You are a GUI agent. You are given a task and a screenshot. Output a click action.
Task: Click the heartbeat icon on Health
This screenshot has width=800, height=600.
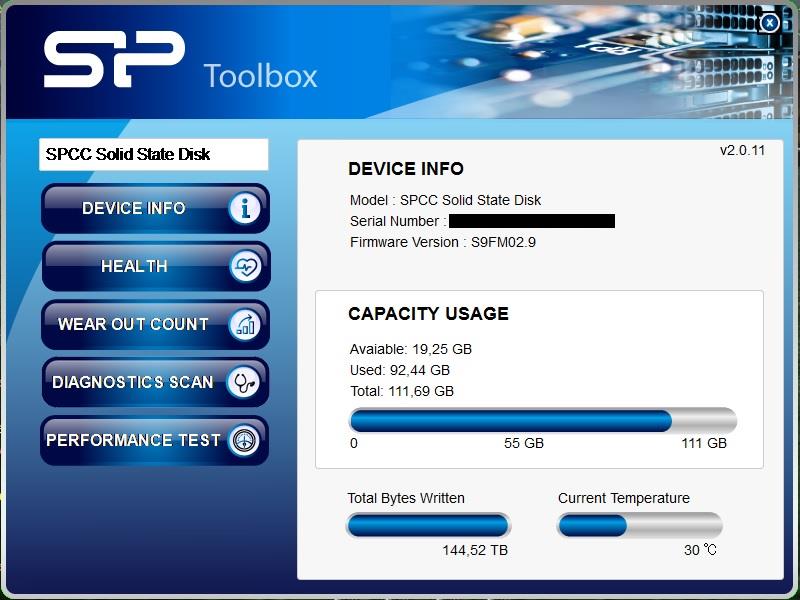[245, 266]
